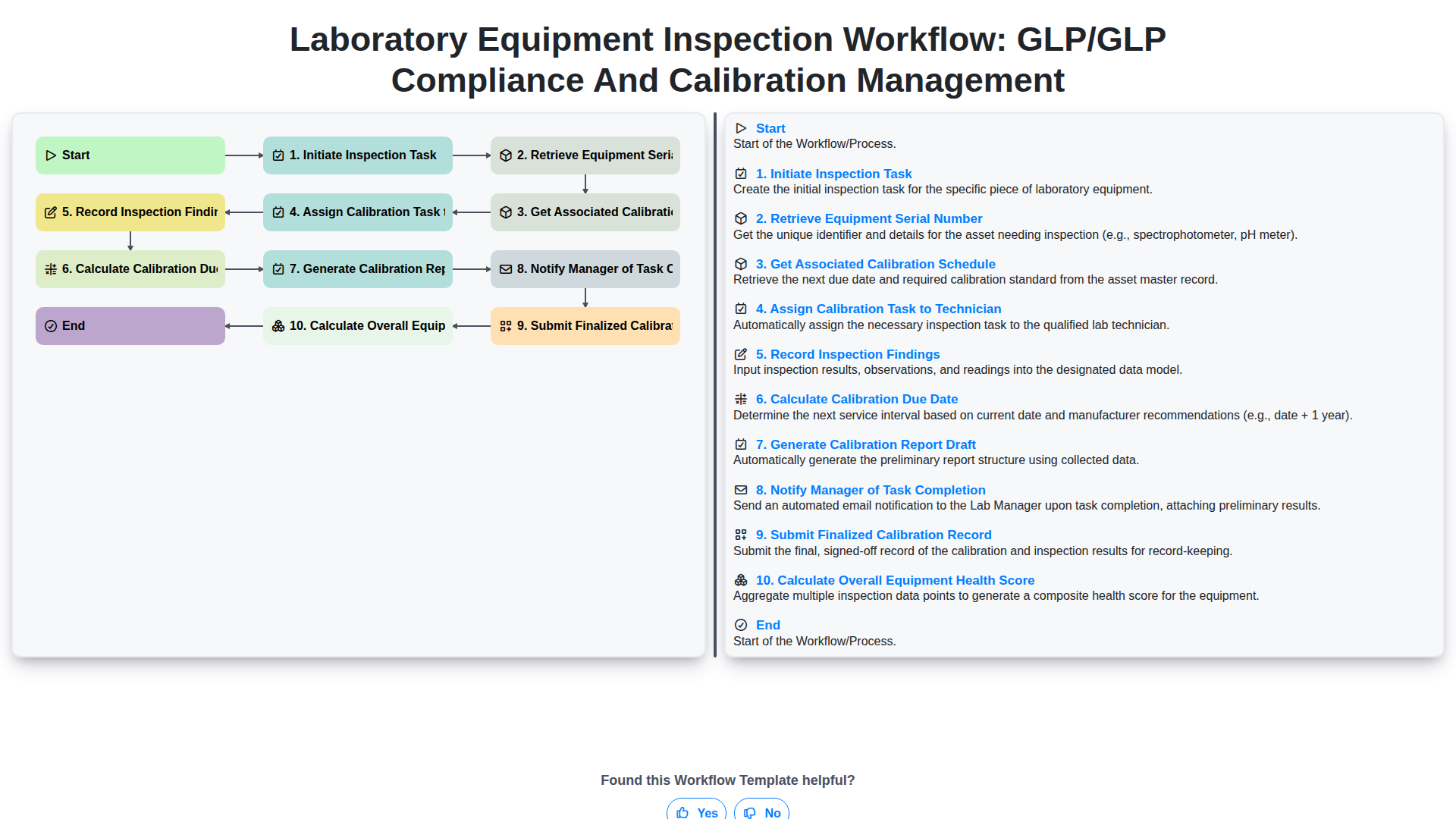The width and height of the screenshot is (1456, 819).
Task: Select the 9. Submit Finalized Calibration flowchart node
Action: (585, 326)
